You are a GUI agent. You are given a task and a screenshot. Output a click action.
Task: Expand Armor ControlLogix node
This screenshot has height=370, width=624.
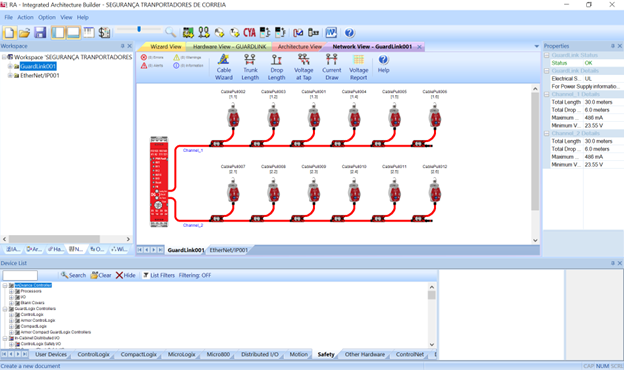coord(12,320)
